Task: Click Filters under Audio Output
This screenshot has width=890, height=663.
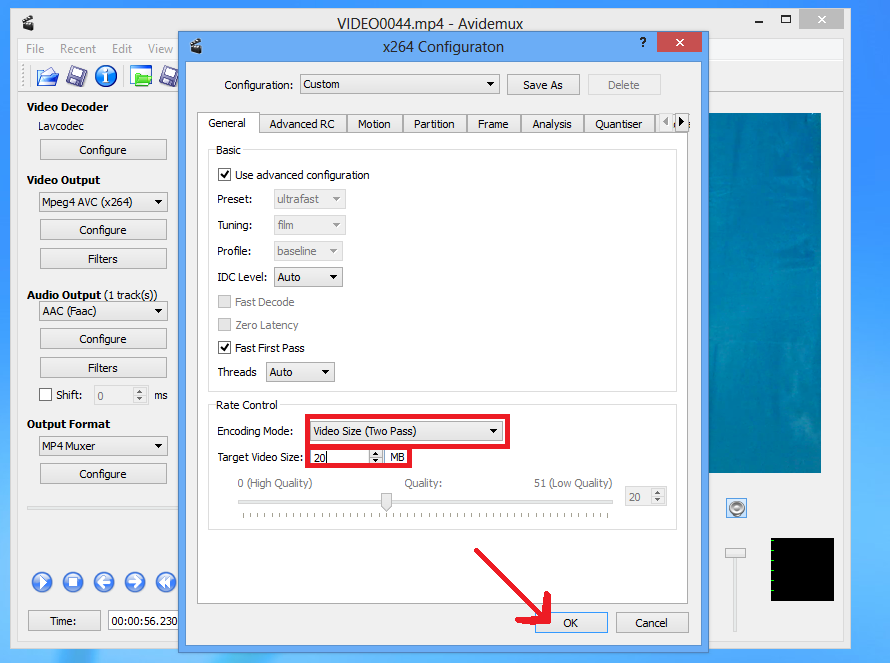Action: tap(103, 368)
